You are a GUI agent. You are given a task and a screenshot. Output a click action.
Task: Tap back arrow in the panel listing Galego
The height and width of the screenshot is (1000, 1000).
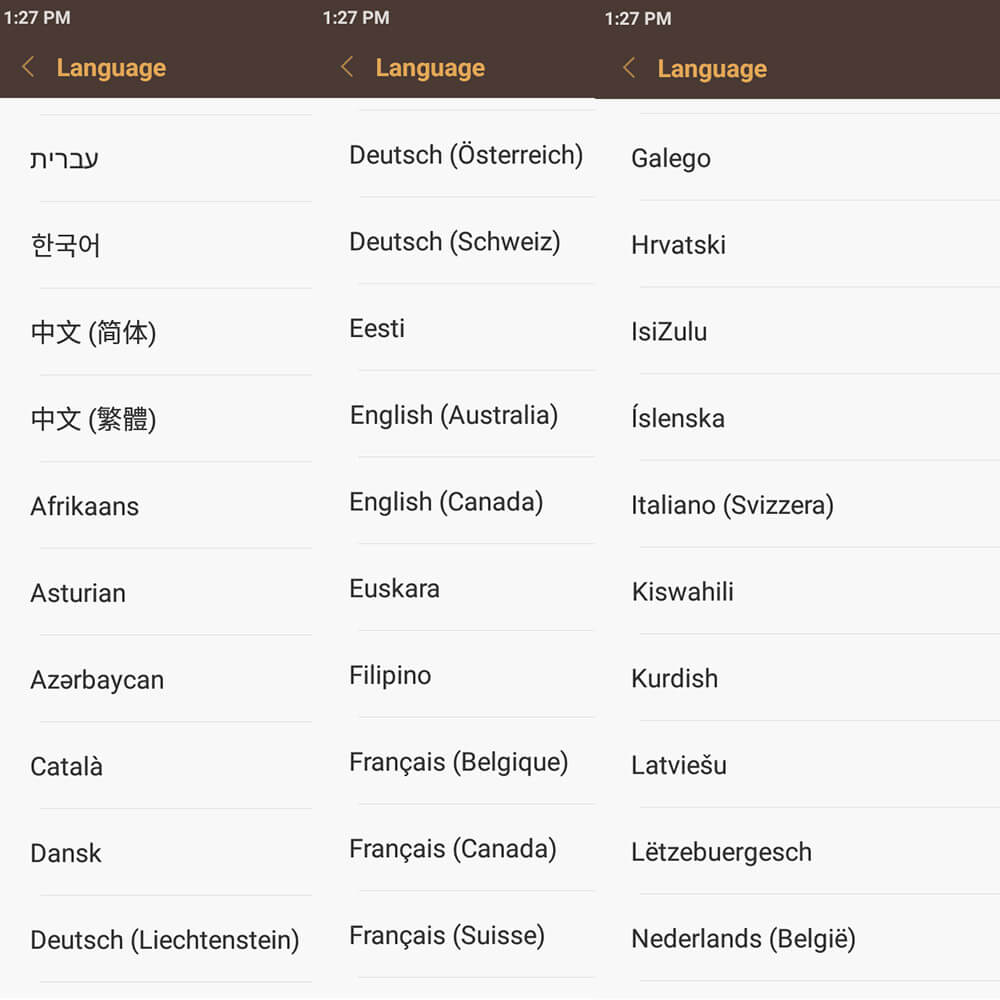[629, 68]
